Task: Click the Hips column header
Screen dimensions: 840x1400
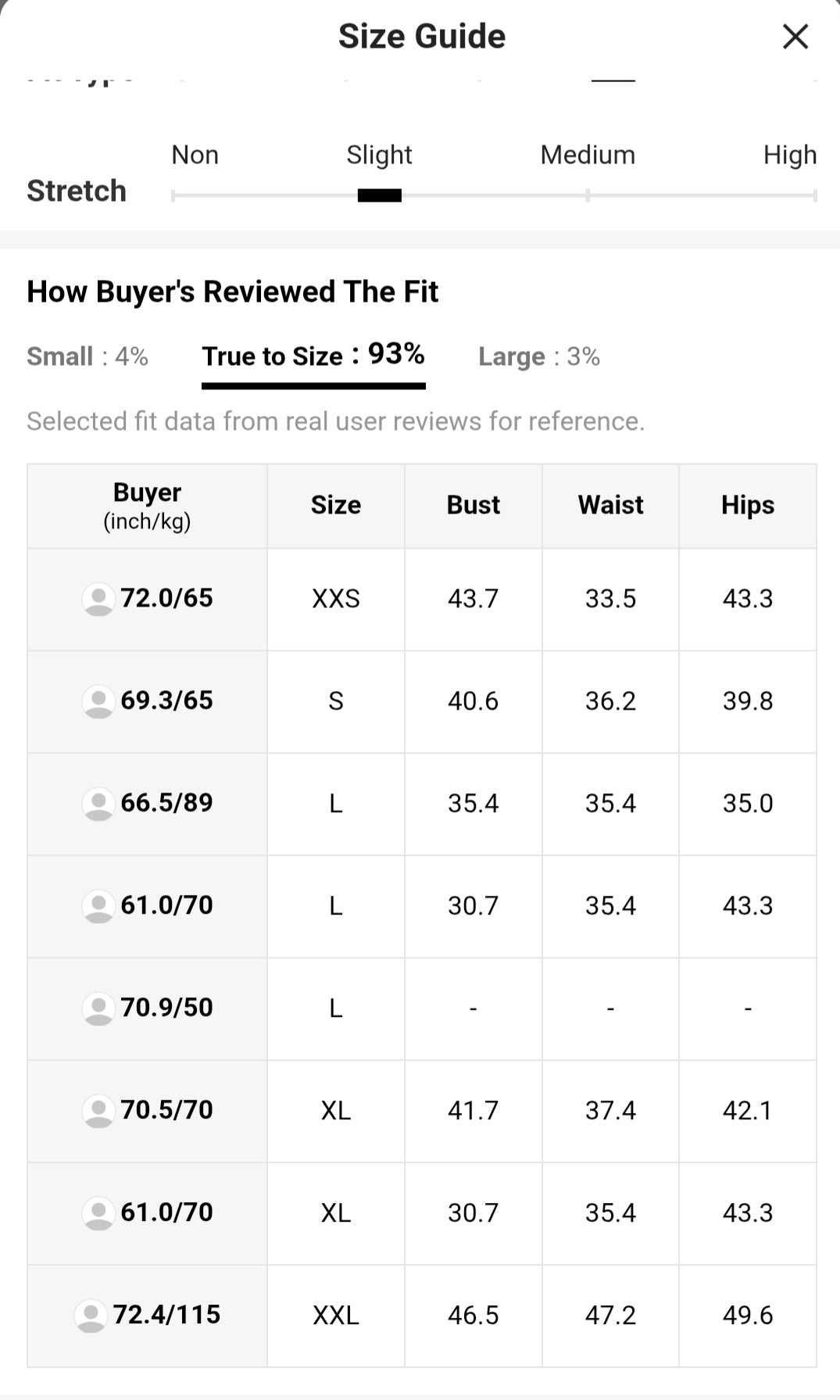Action: pyautogui.click(x=748, y=506)
